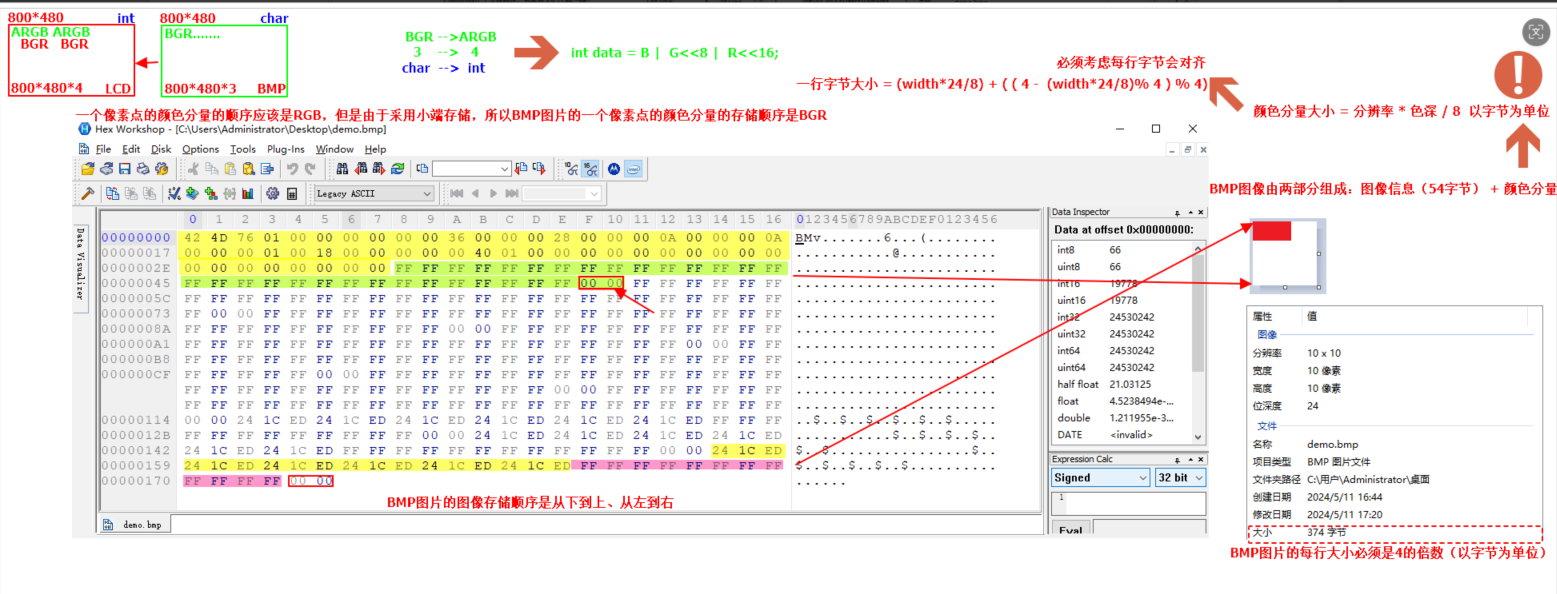Select the Cut scissors tool

tap(192, 169)
